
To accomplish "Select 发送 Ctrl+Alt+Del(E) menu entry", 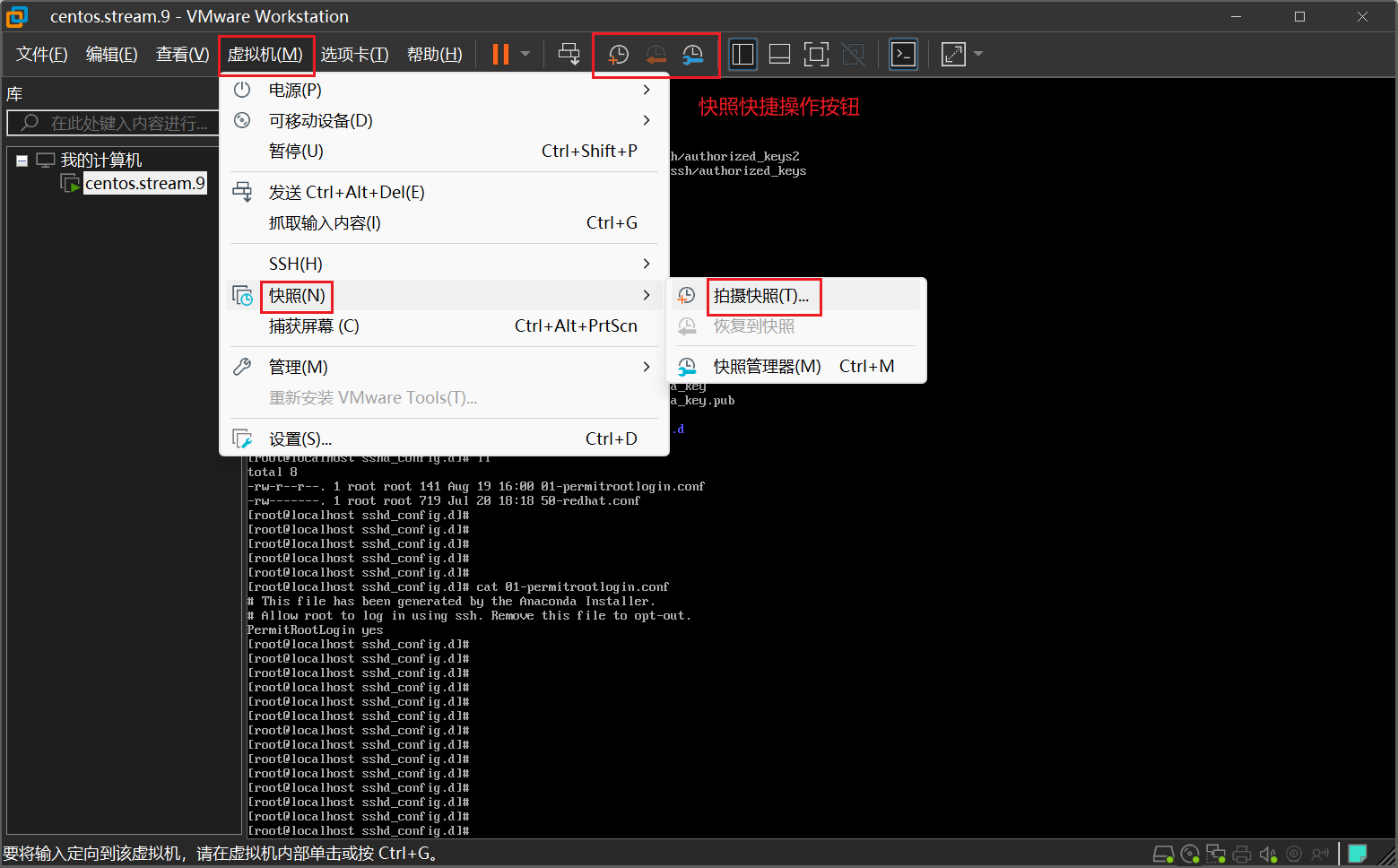I will tap(444, 193).
